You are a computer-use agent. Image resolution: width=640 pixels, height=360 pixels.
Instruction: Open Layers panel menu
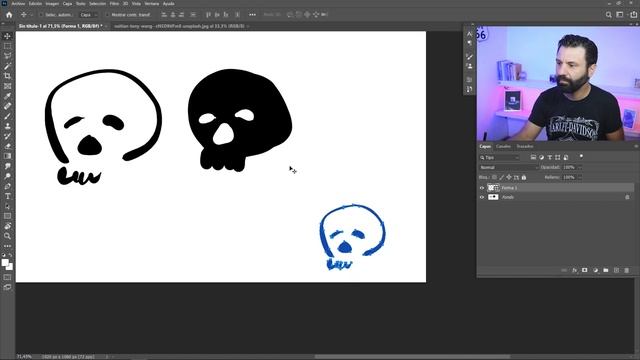[636, 146]
